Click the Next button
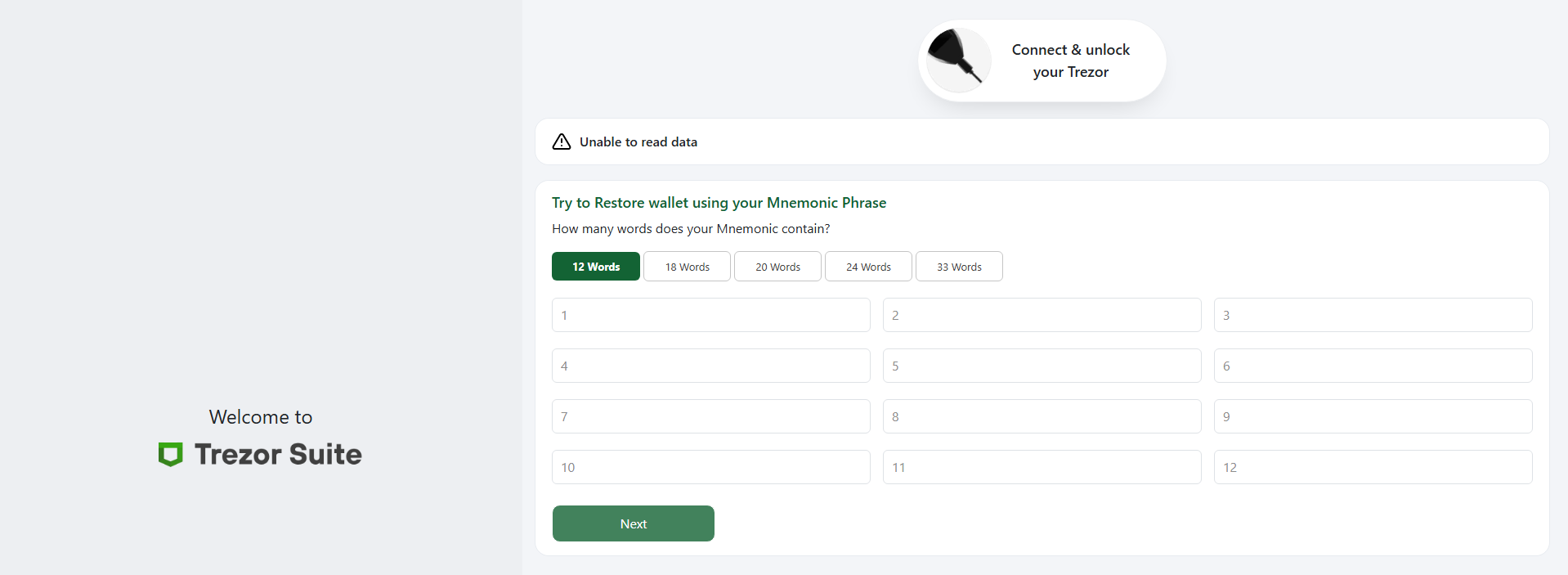This screenshot has height=575, width=1568. (634, 523)
